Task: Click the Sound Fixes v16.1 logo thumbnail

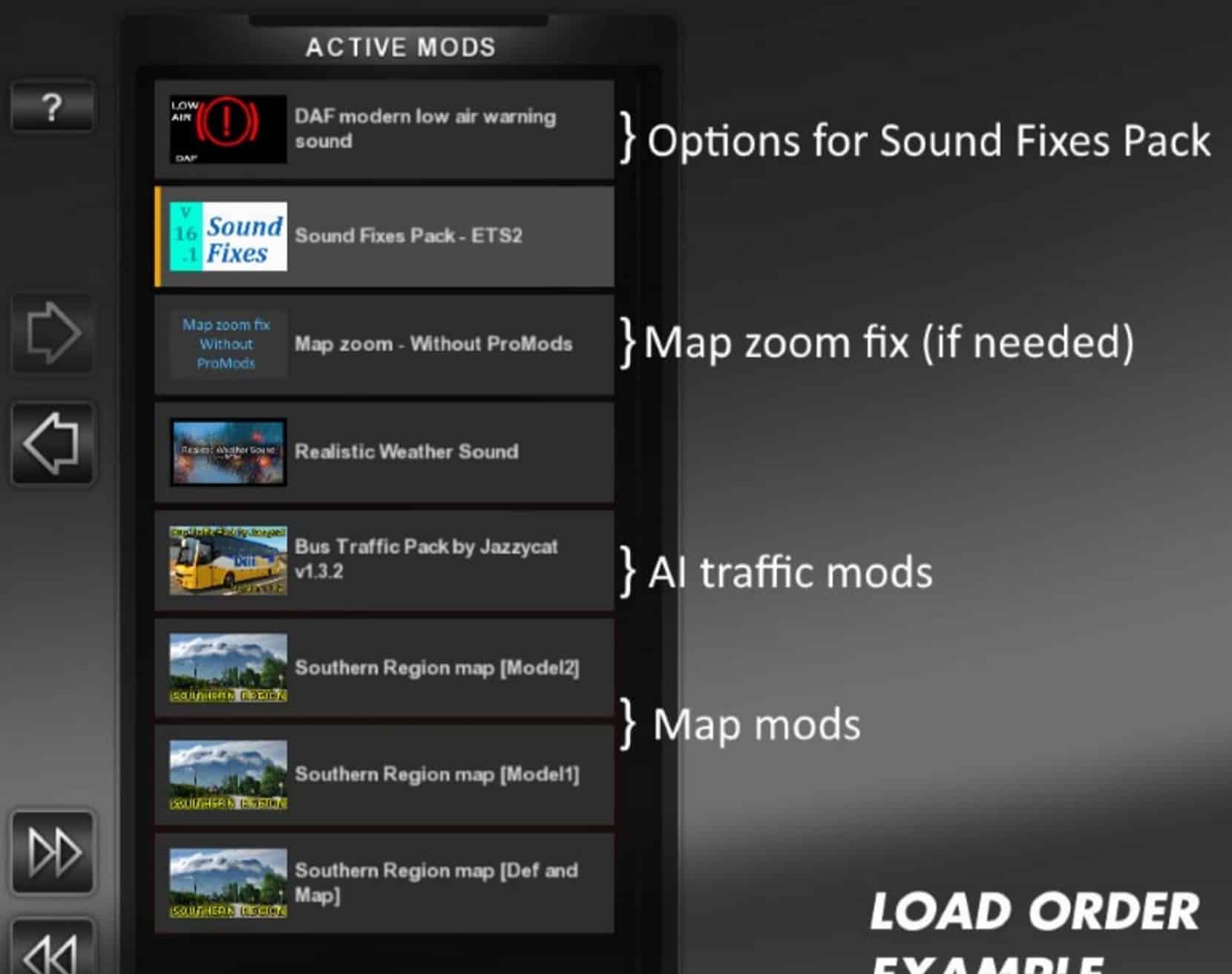Action: (228, 236)
